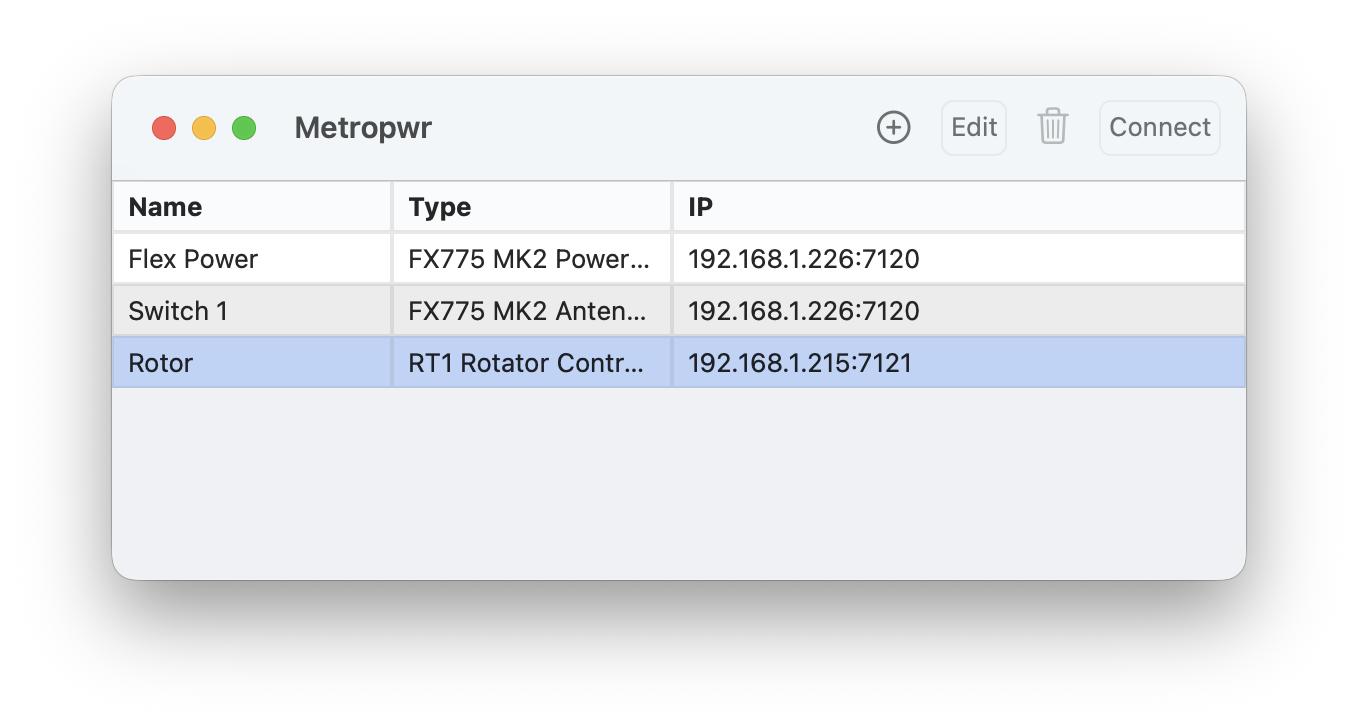Sort by the Type column header

(x=440, y=207)
